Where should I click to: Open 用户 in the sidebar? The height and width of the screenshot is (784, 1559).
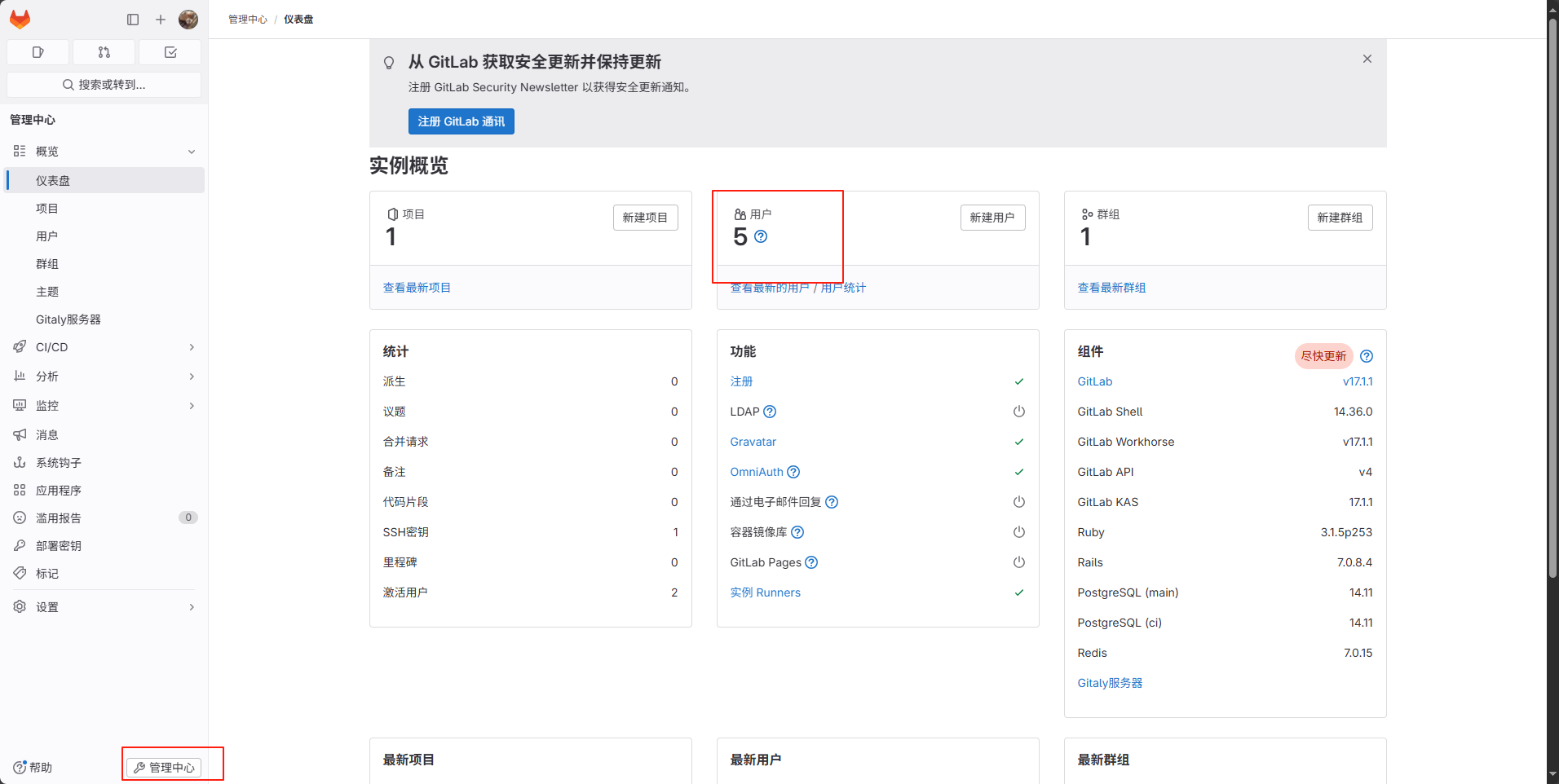(104, 236)
